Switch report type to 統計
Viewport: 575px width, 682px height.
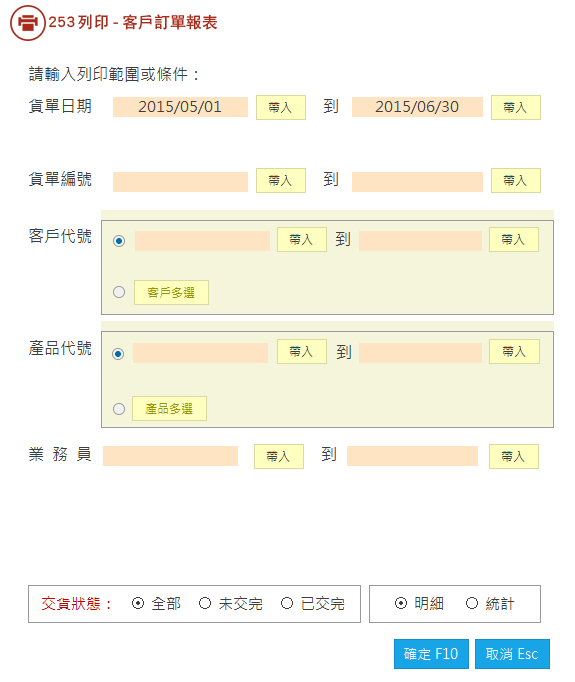[472, 603]
